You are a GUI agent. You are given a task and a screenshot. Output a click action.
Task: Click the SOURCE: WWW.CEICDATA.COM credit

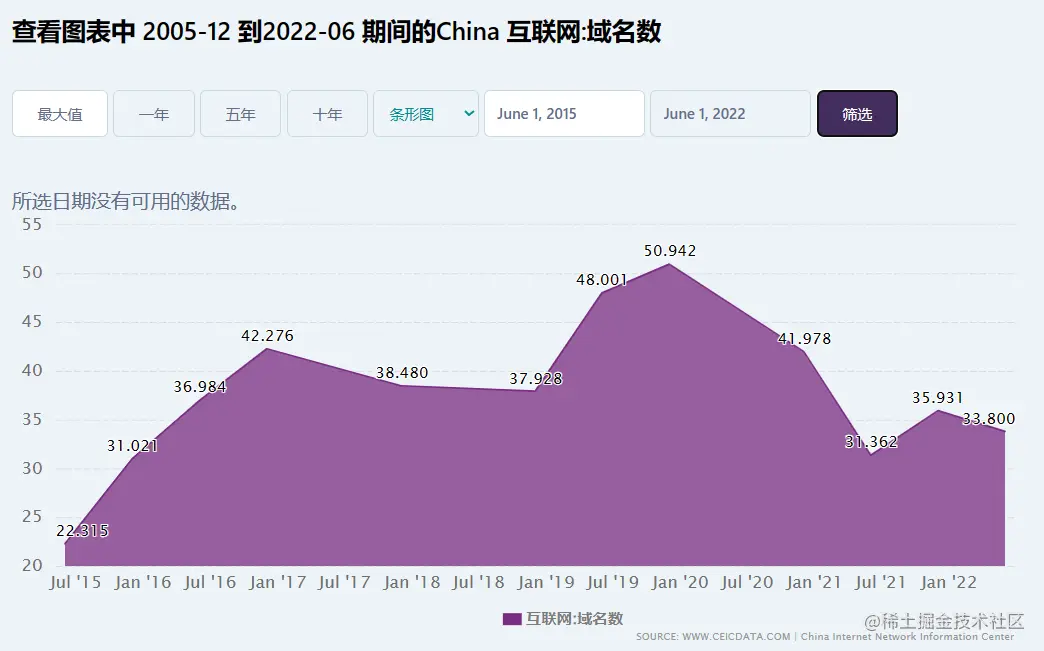click(x=713, y=637)
